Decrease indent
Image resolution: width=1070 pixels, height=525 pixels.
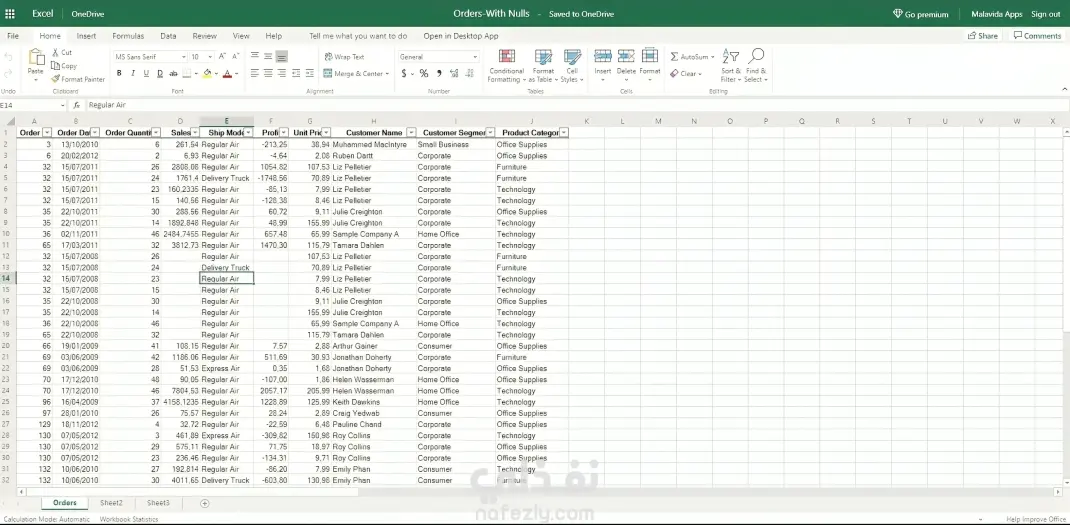pos(296,73)
